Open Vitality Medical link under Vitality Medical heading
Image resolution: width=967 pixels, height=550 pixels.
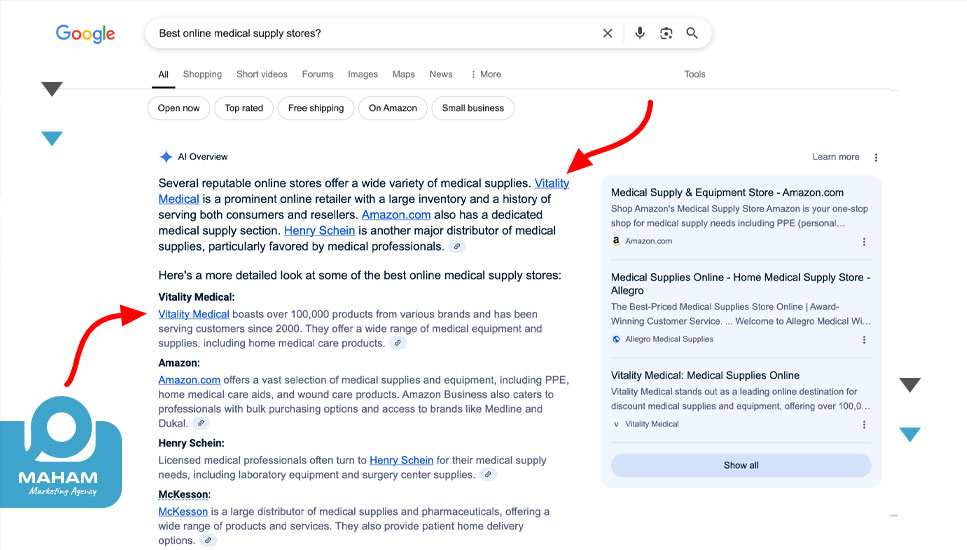[194, 314]
